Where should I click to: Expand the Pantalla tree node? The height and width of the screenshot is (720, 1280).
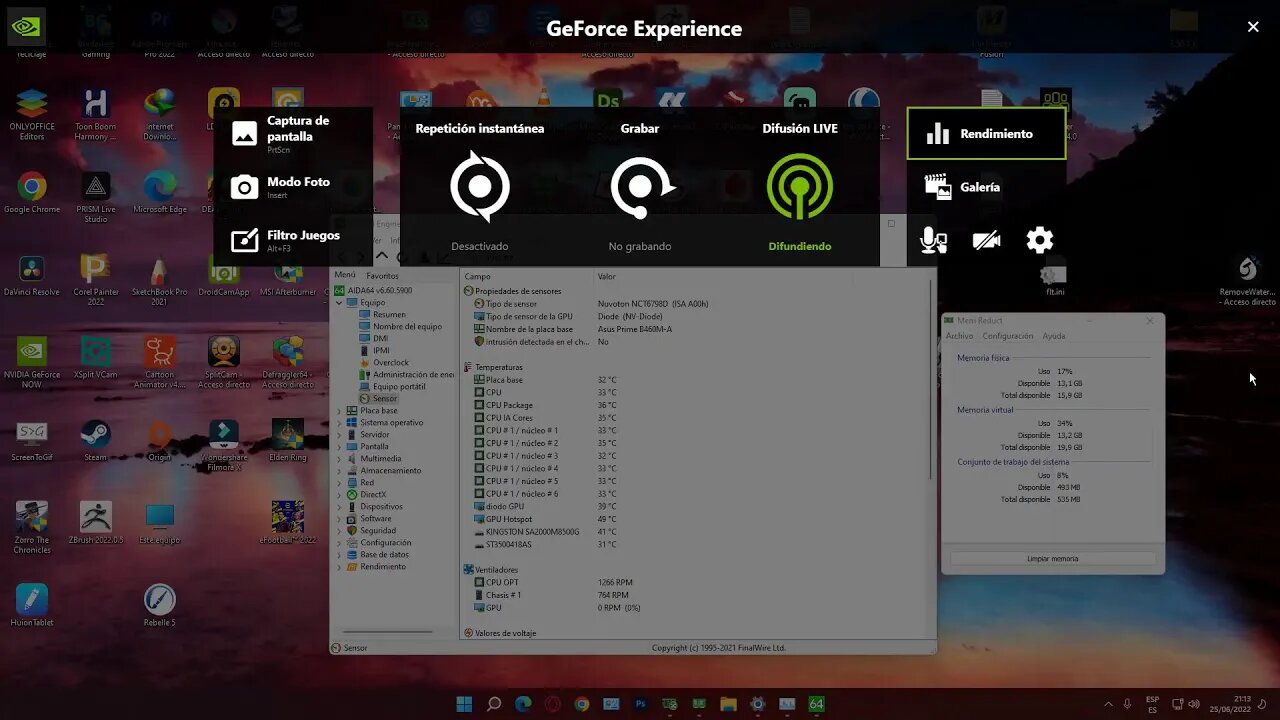coord(339,446)
